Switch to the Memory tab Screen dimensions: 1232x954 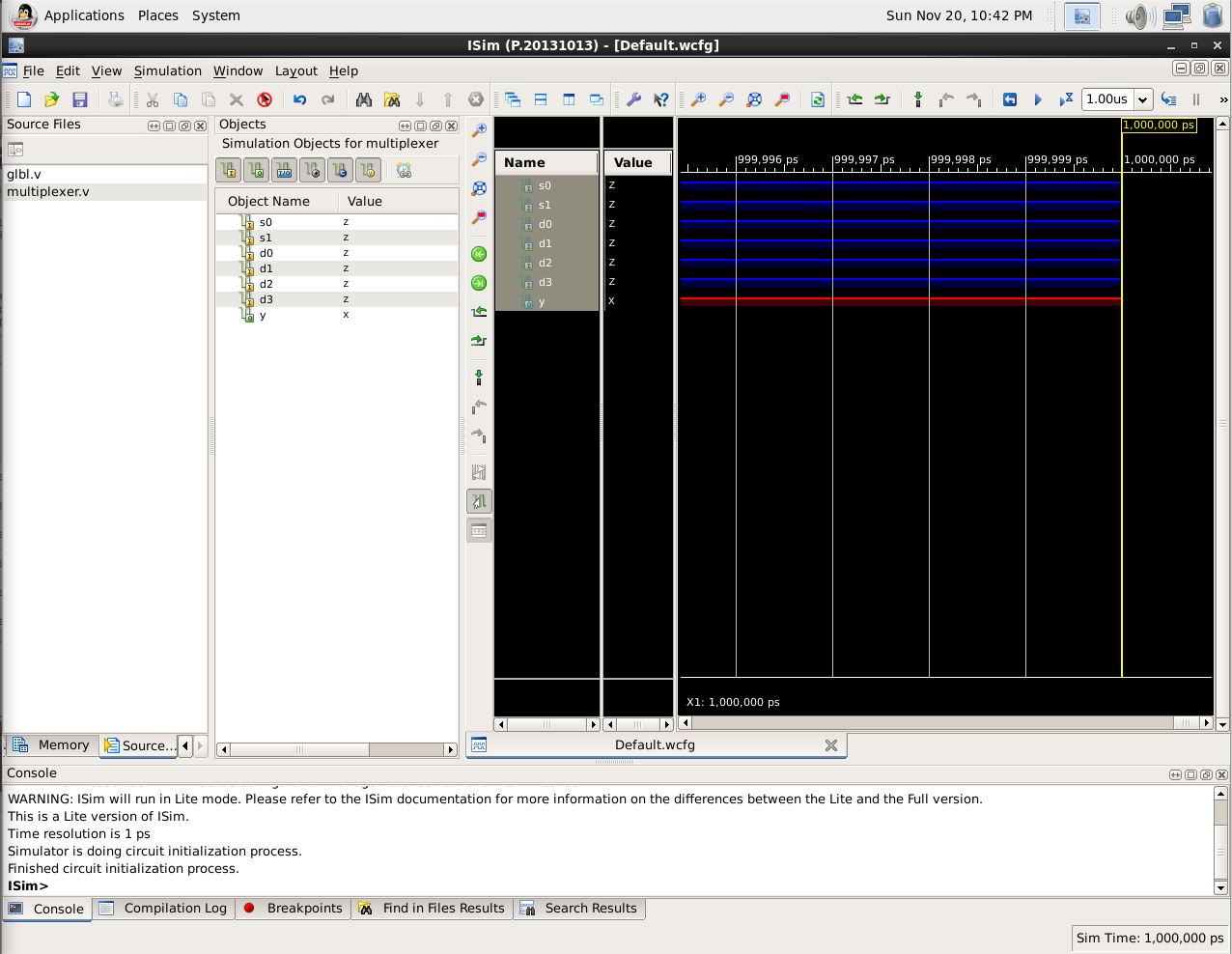(x=51, y=745)
